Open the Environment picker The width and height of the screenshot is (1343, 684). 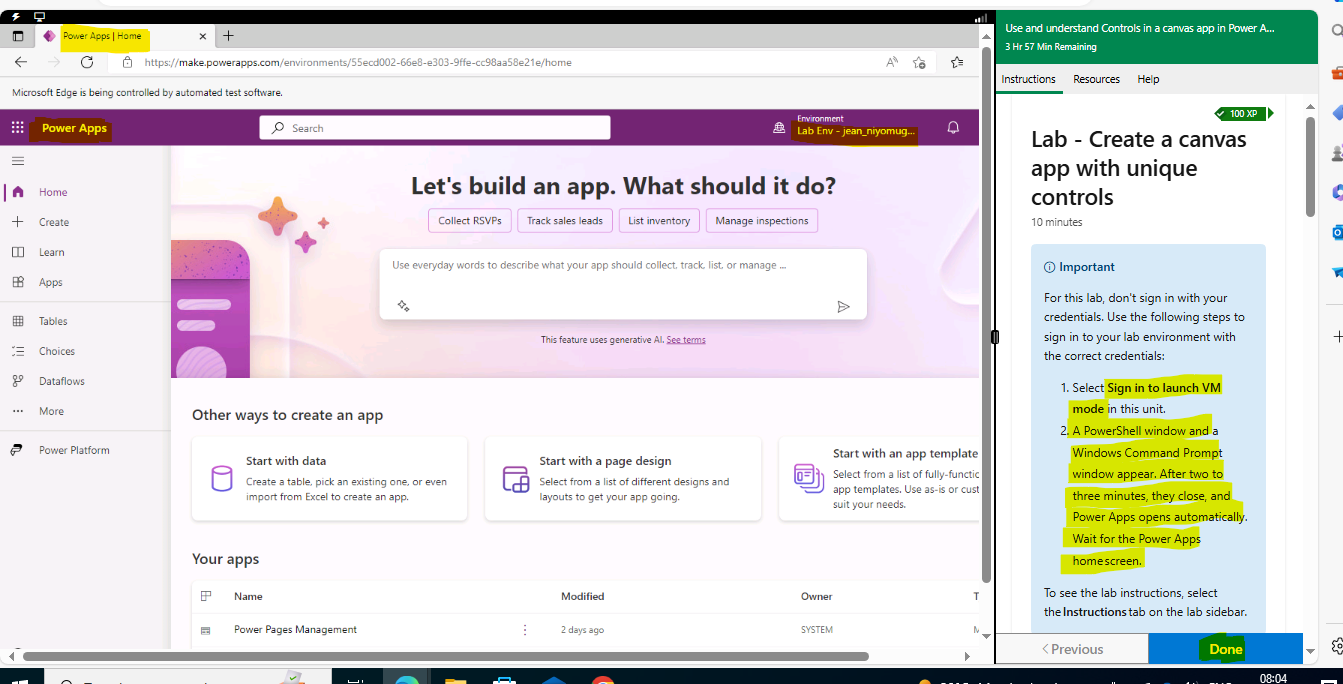(x=845, y=126)
